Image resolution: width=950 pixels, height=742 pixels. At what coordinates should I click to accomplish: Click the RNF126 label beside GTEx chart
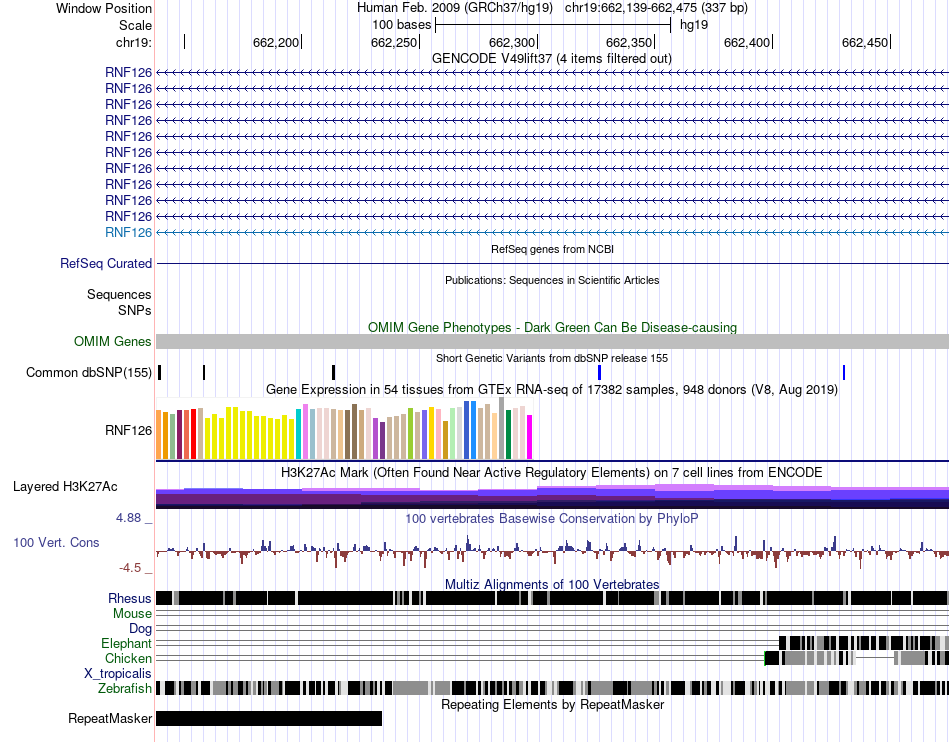pos(128,431)
